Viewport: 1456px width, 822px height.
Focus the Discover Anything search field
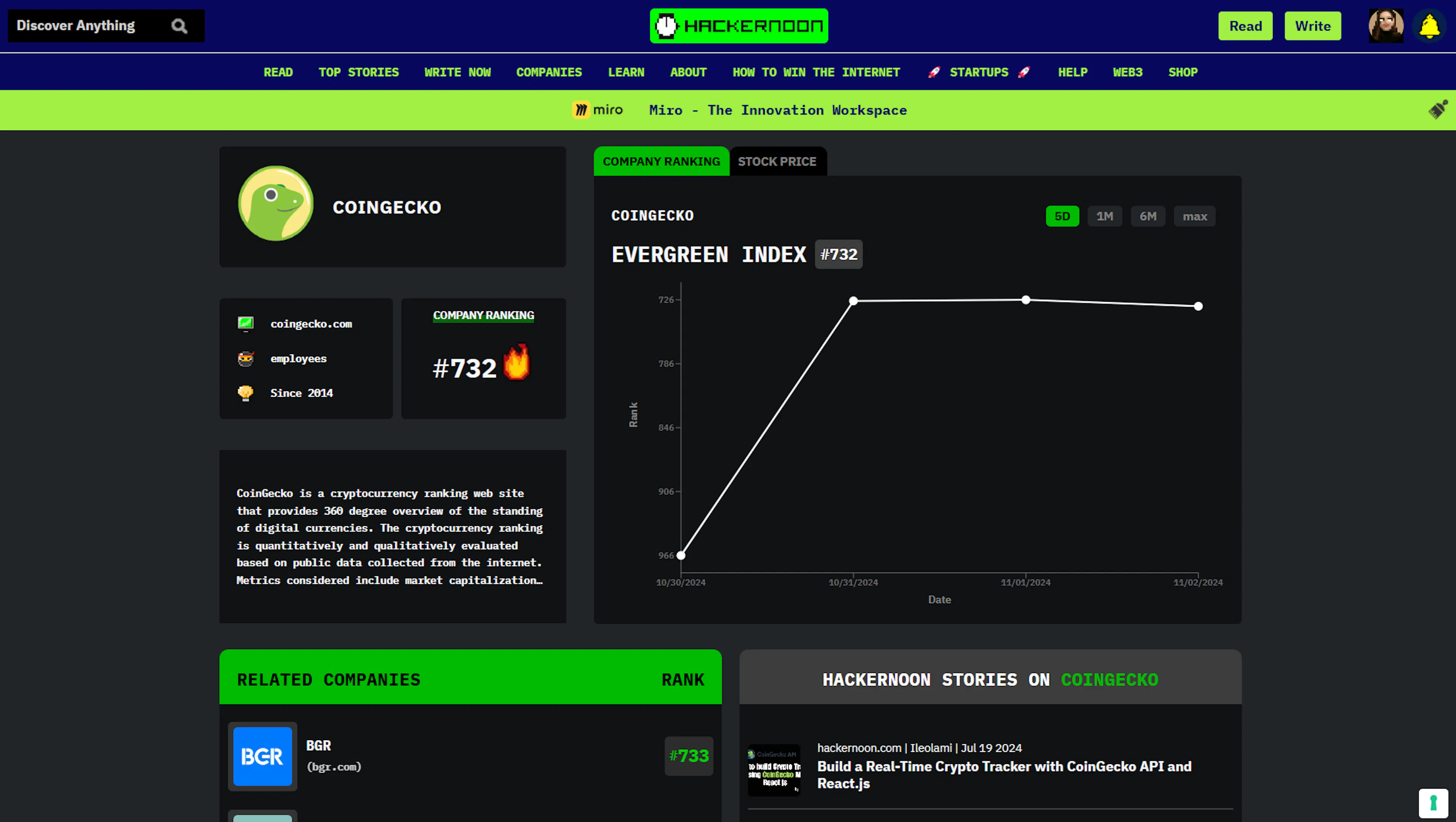pyautogui.click(x=91, y=26)
